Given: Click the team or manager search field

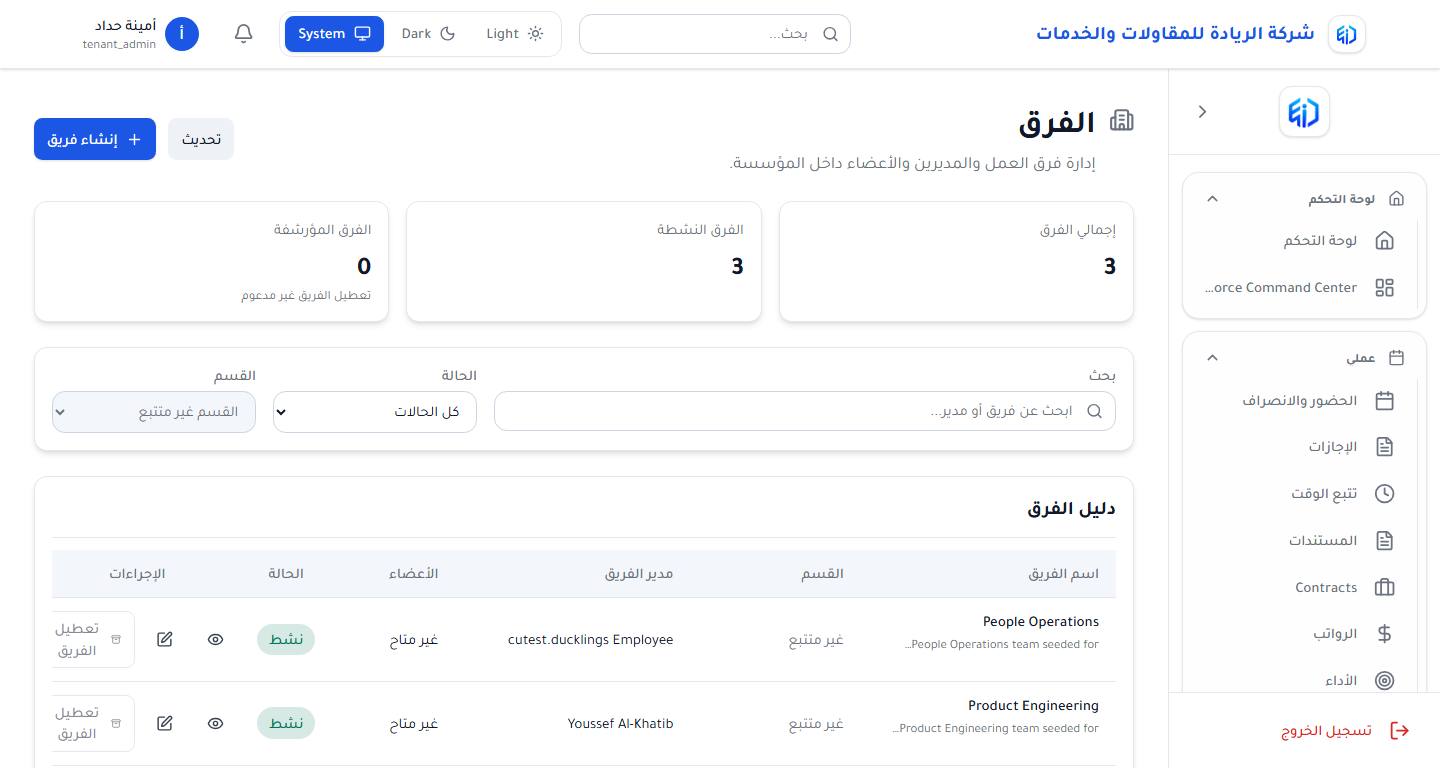Looking at the screenshot, I should pos(805,412).
